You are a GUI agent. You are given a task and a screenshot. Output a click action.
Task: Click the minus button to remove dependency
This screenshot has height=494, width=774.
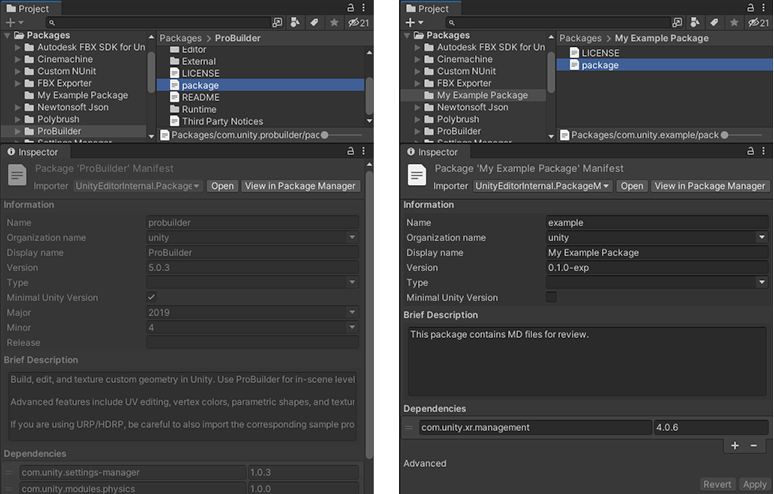(x=754, y=445)
